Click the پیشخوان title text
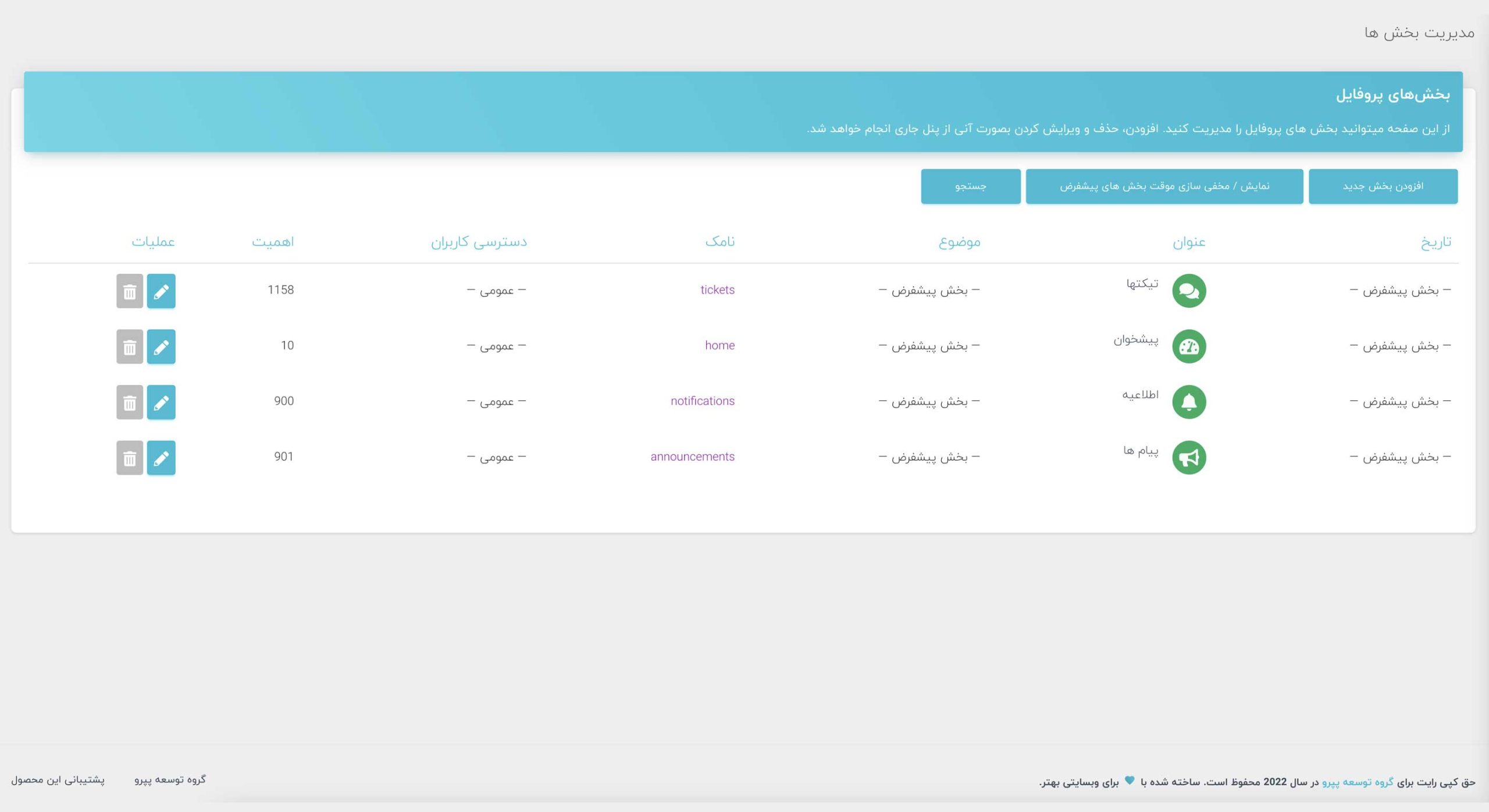The width and height of the screenshot is (1489, 812). (1136, 339)
